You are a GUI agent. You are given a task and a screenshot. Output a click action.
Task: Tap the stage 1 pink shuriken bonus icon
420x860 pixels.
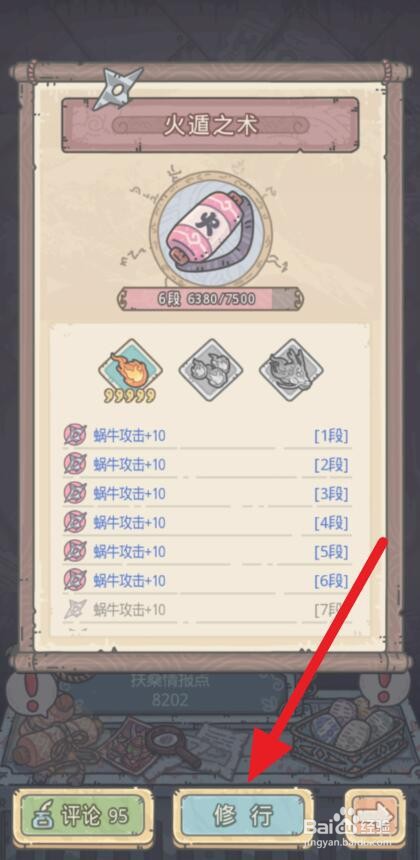(x=75, y=436)
